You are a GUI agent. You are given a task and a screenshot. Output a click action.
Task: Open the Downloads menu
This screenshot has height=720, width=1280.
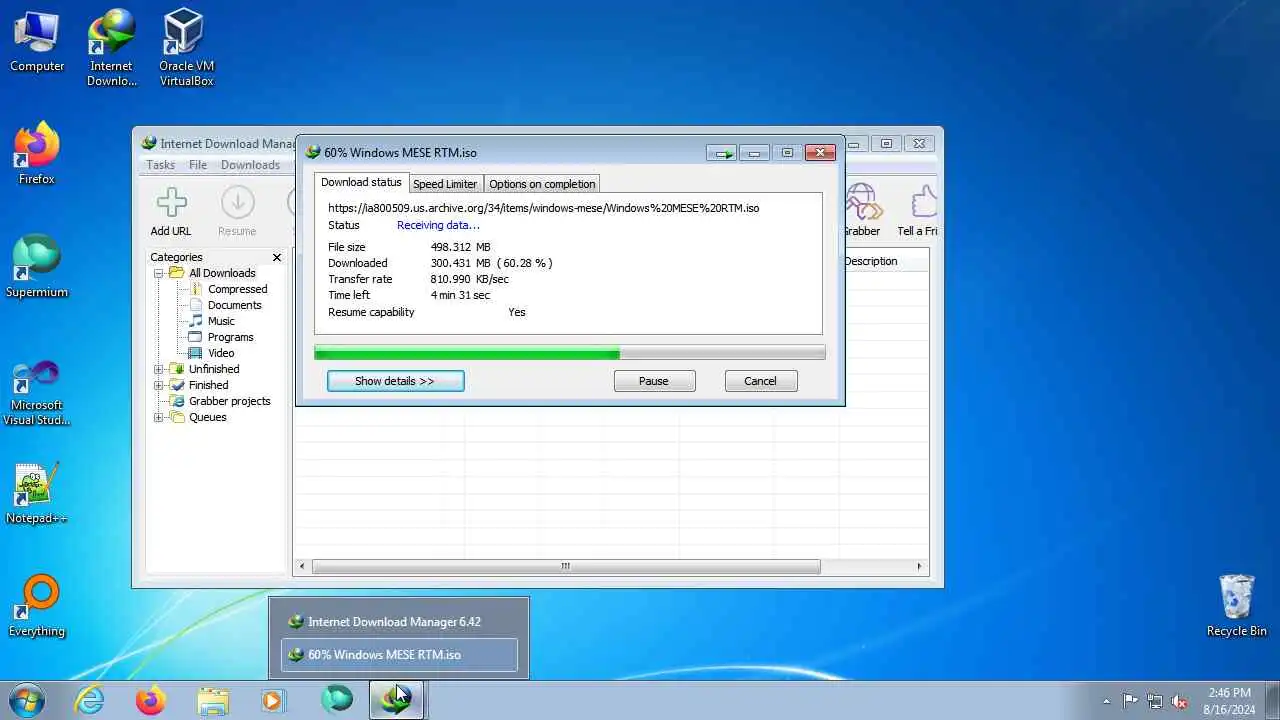click(x=250, y=165)
